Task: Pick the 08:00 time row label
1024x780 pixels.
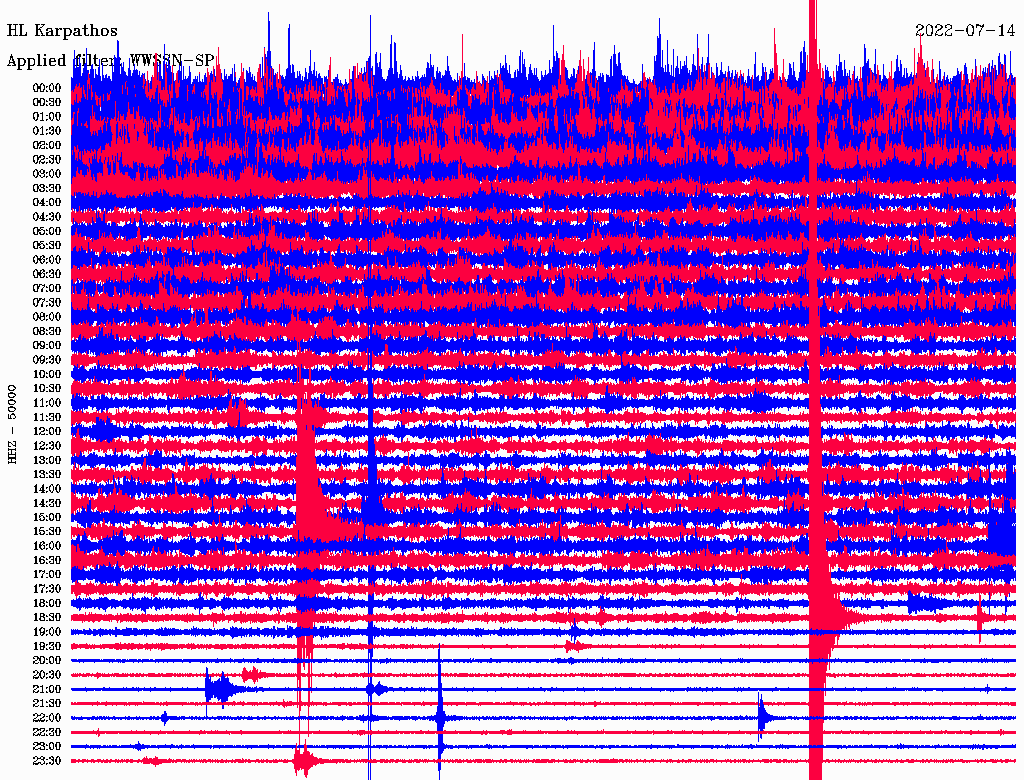Action: click(47, 317)
